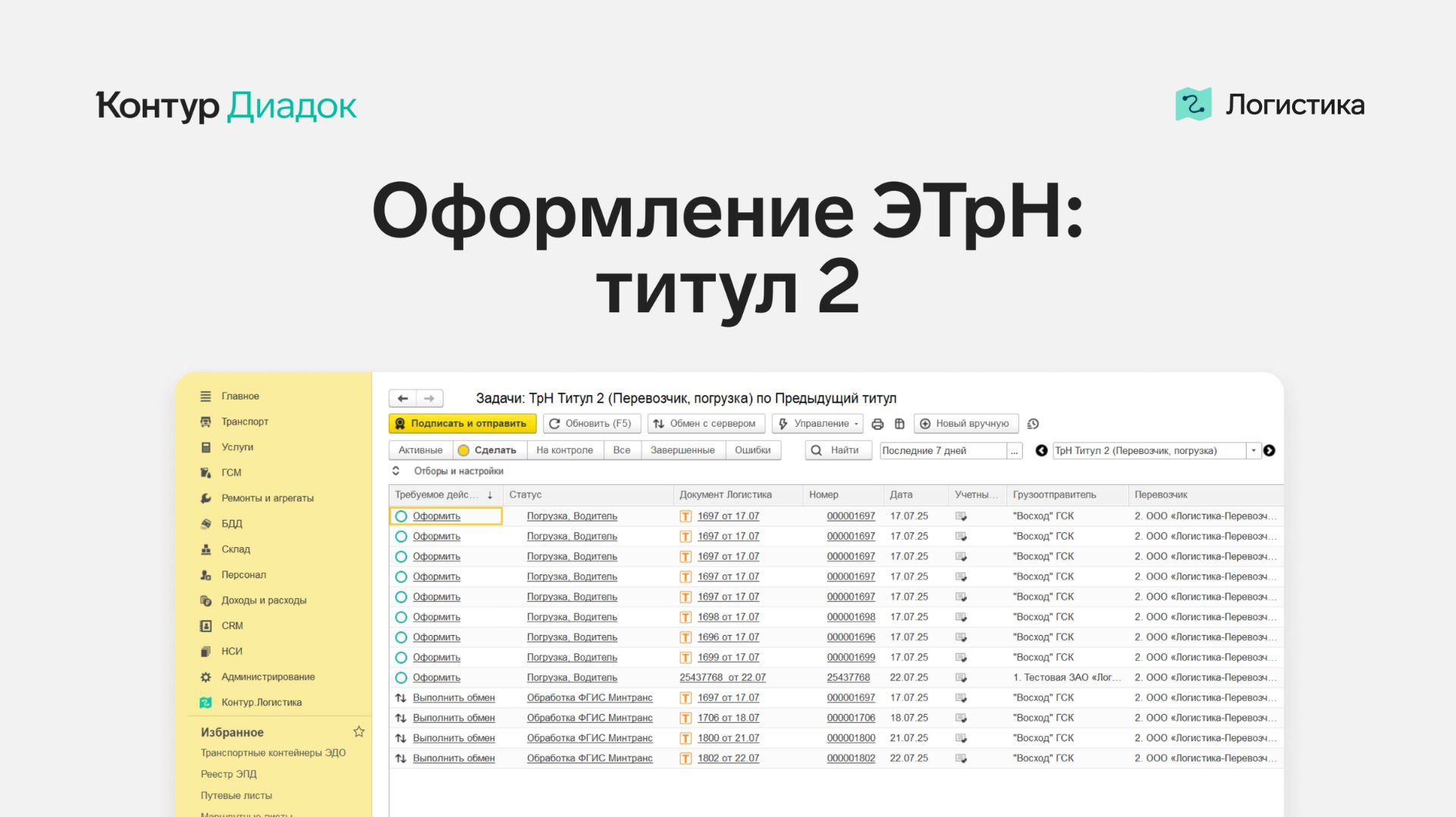Click the status circle on the first Оформить row
1456x817 pixels.
click(x=400, y=515)
